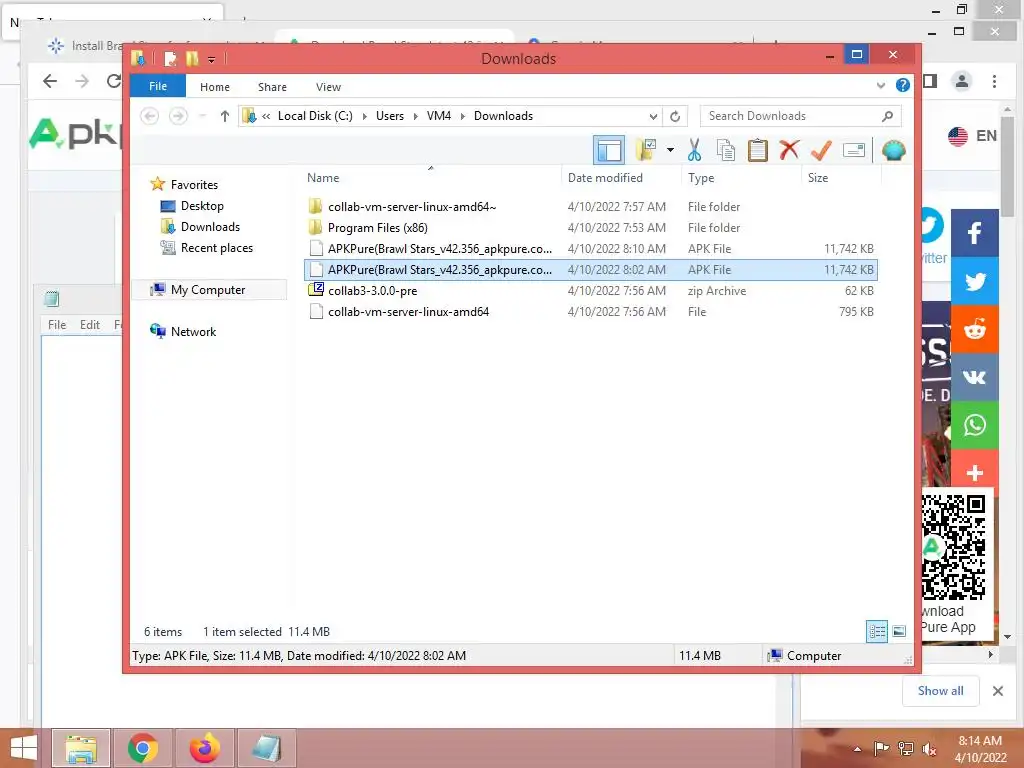Select My Computer in navigation pane
Screen dimensions: 1024x768
pyautogui.click(x=208, y=289)
